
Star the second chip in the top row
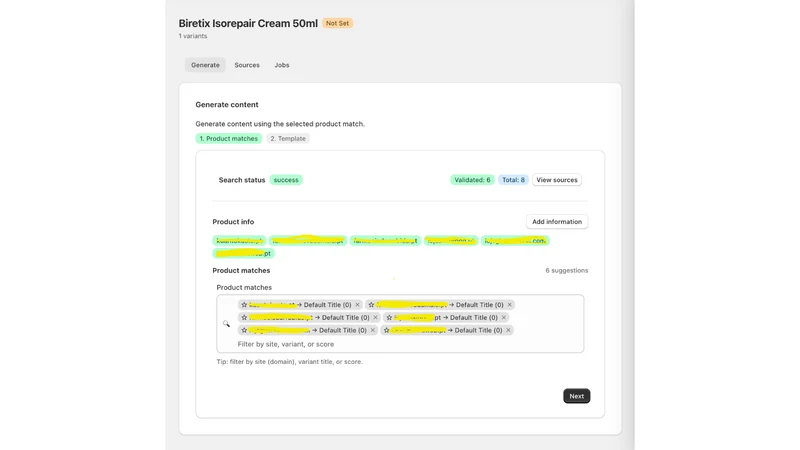[371, 305]
